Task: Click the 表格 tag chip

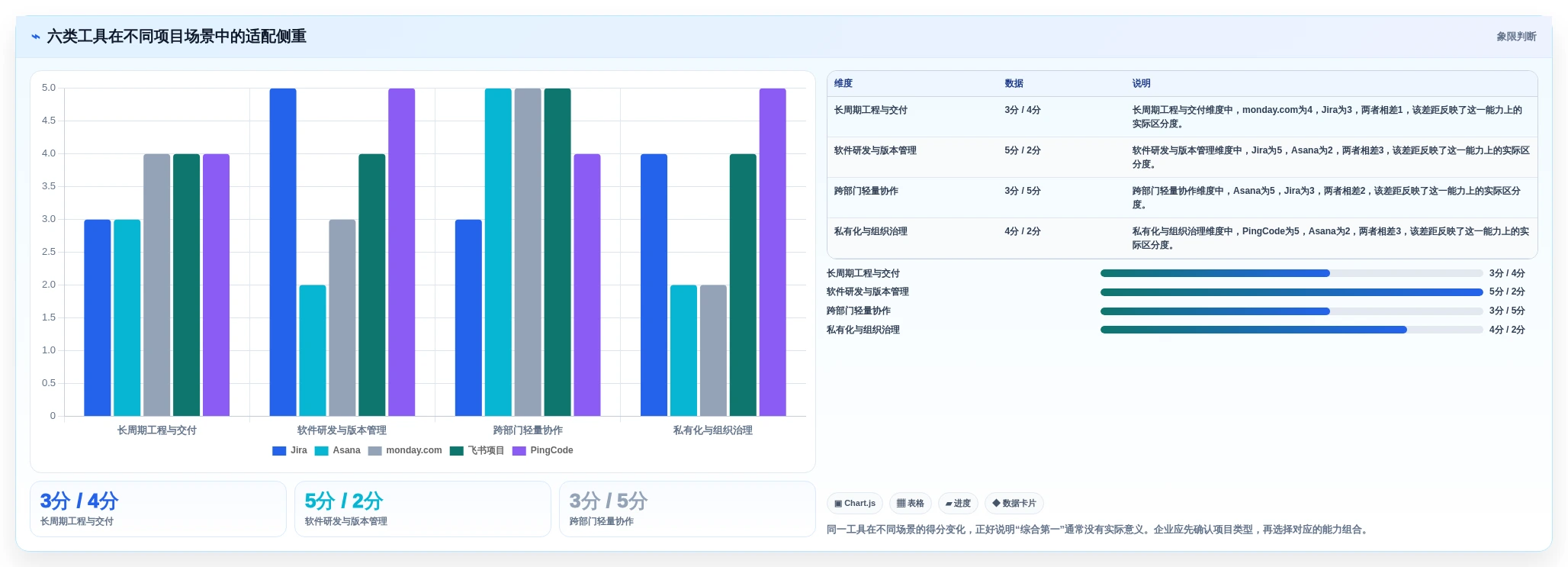Action: point(911,504)
